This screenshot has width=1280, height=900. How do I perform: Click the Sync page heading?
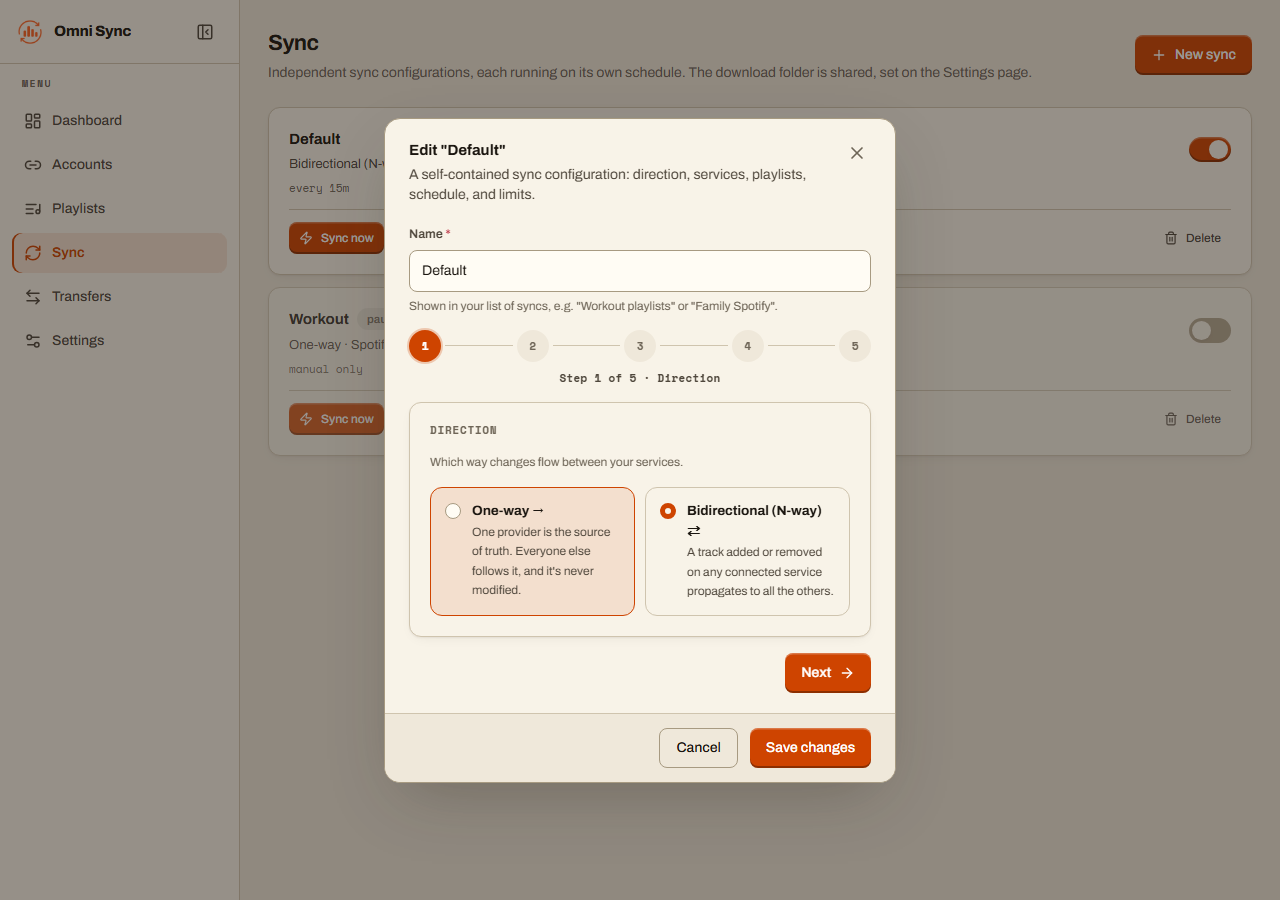coord(293,43)
